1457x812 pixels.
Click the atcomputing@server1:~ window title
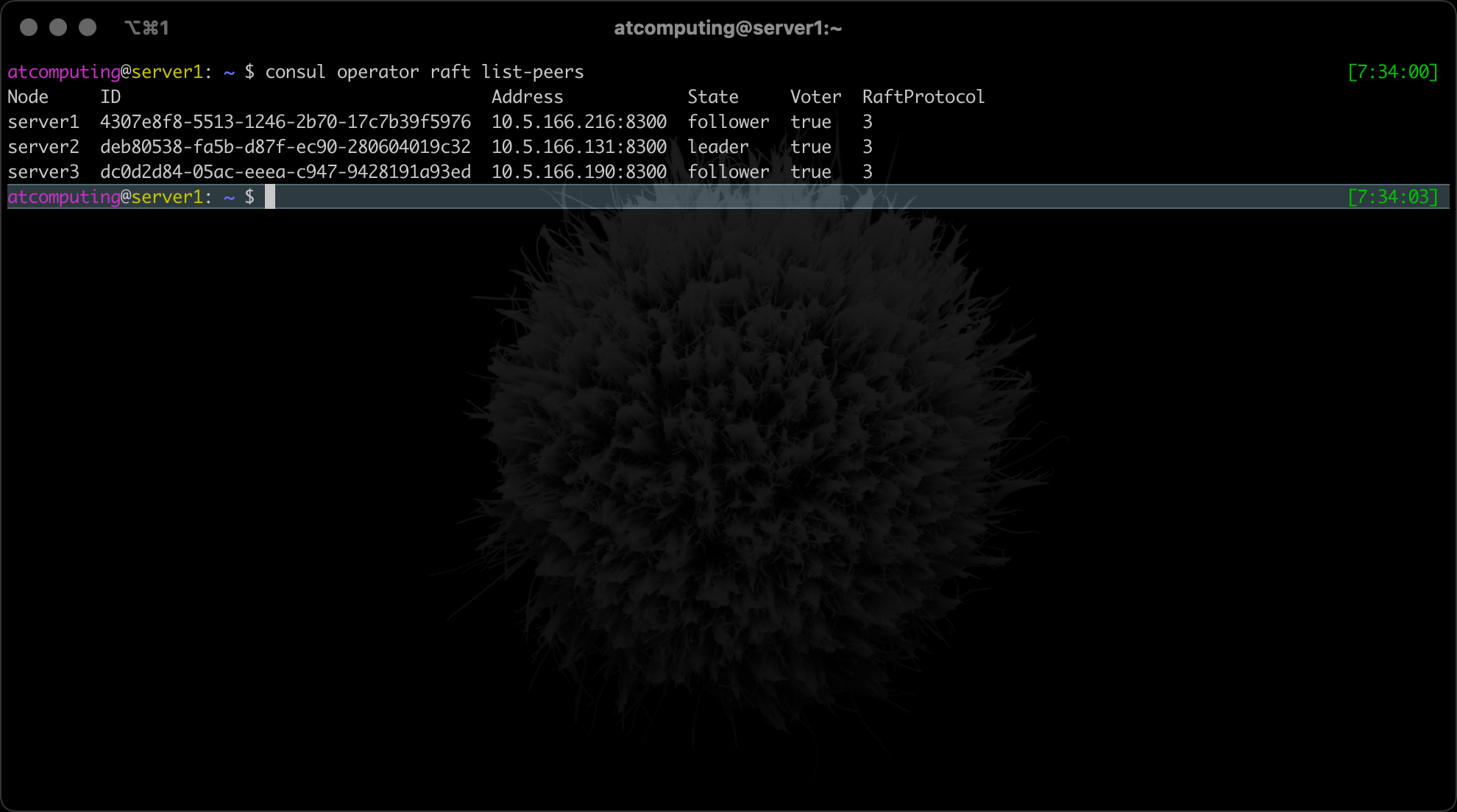tap(728, 28)
